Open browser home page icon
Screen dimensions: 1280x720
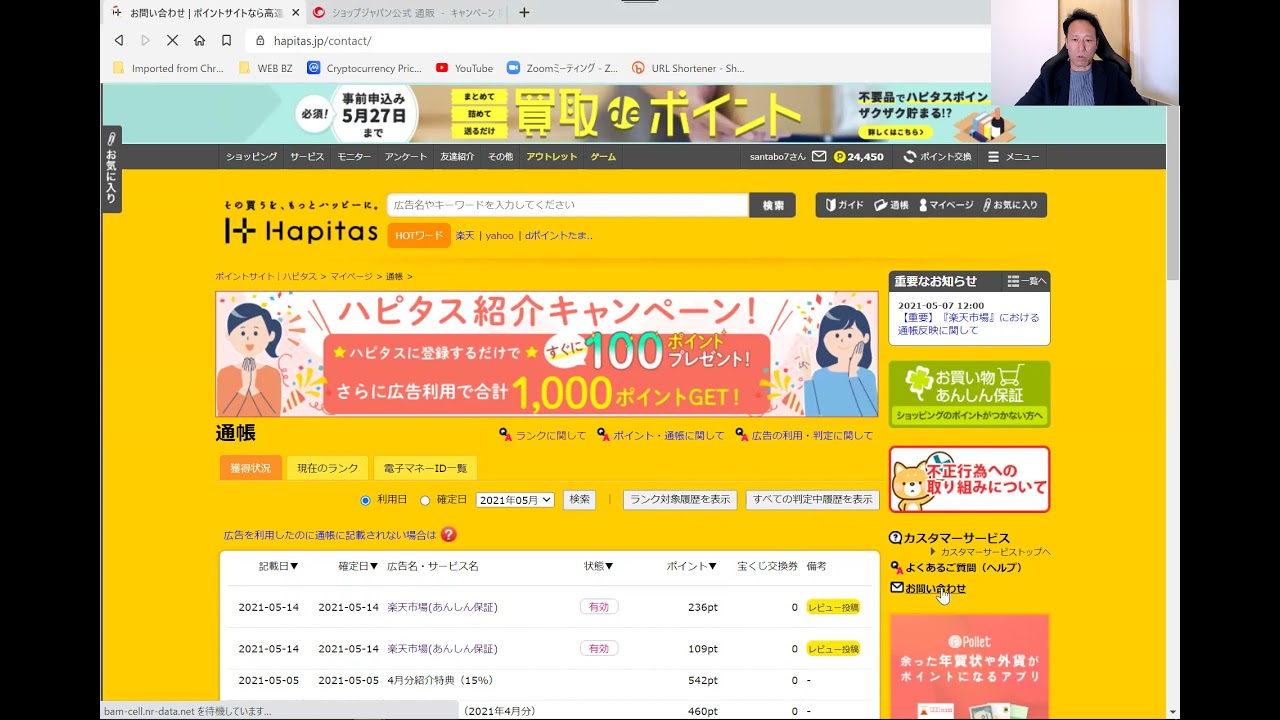tap(199, 40)
